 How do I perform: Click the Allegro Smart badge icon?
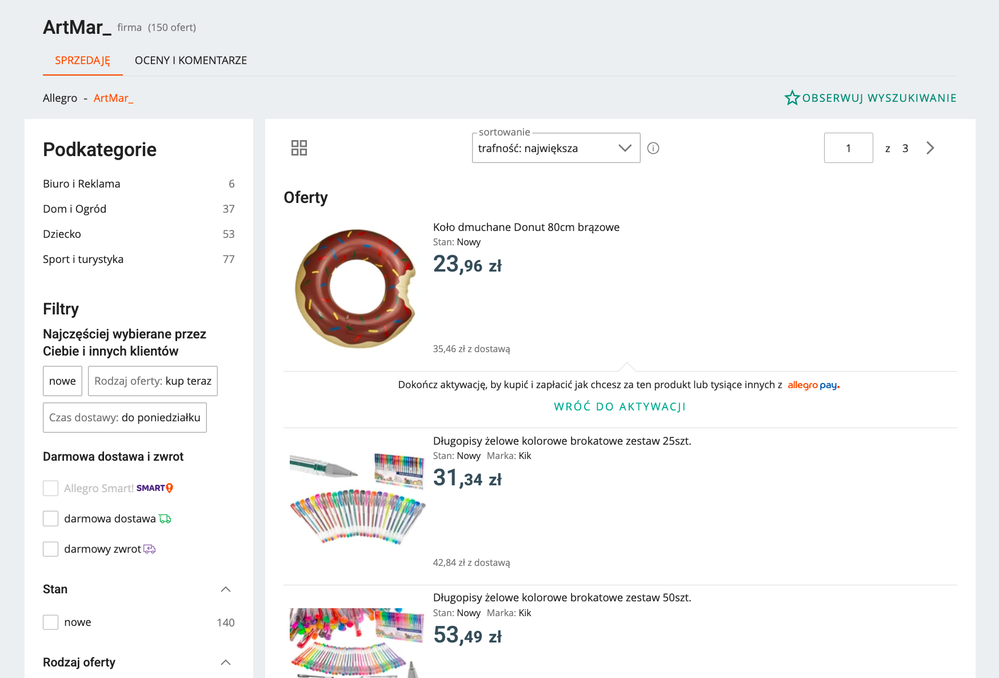tap(155, 488)
